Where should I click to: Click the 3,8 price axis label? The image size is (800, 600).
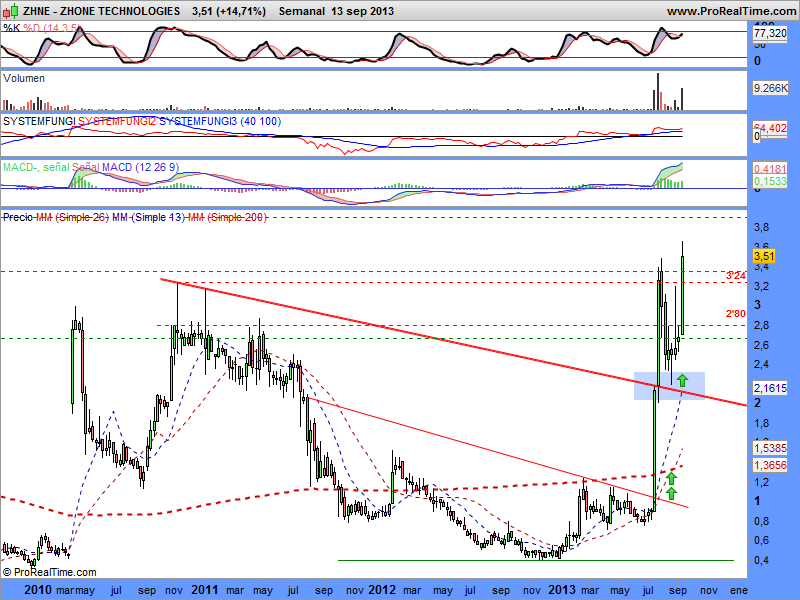(761, 228)
